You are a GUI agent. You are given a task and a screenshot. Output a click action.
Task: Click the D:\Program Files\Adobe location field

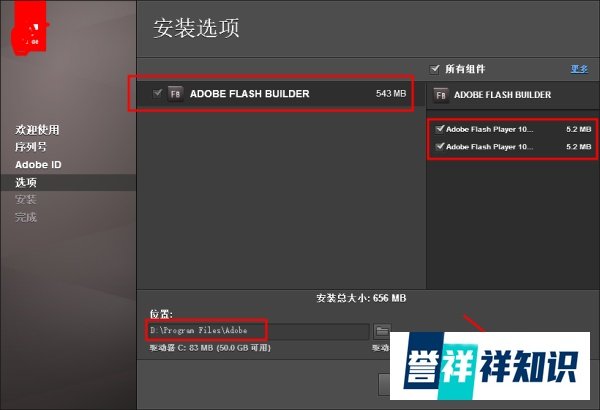pyautogui.click(x=259, y=331)
